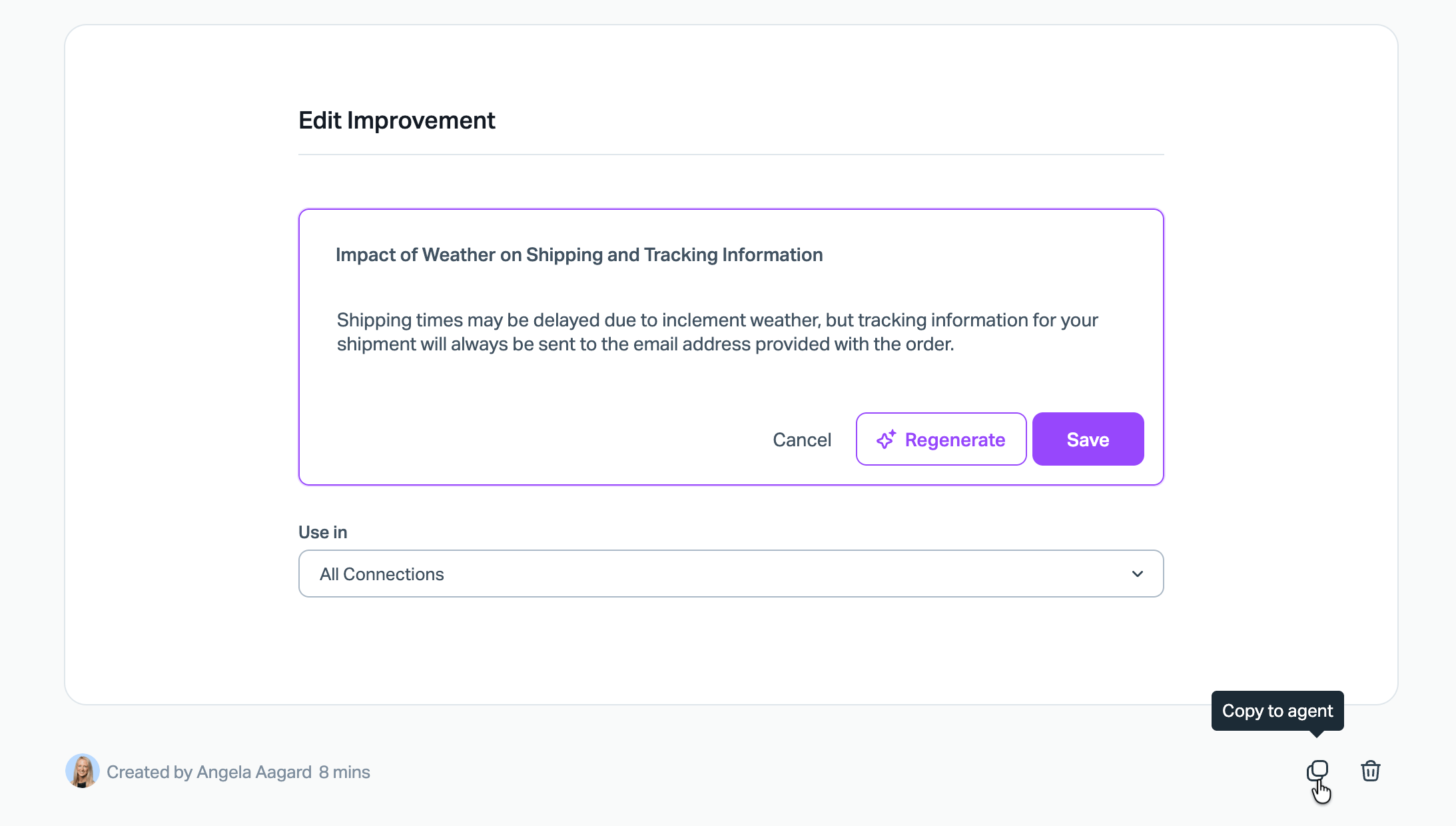Image resolution: width=1456 pixels, height=826 pixels.
Task: Click the Regenerate button label
Action: 954,440
